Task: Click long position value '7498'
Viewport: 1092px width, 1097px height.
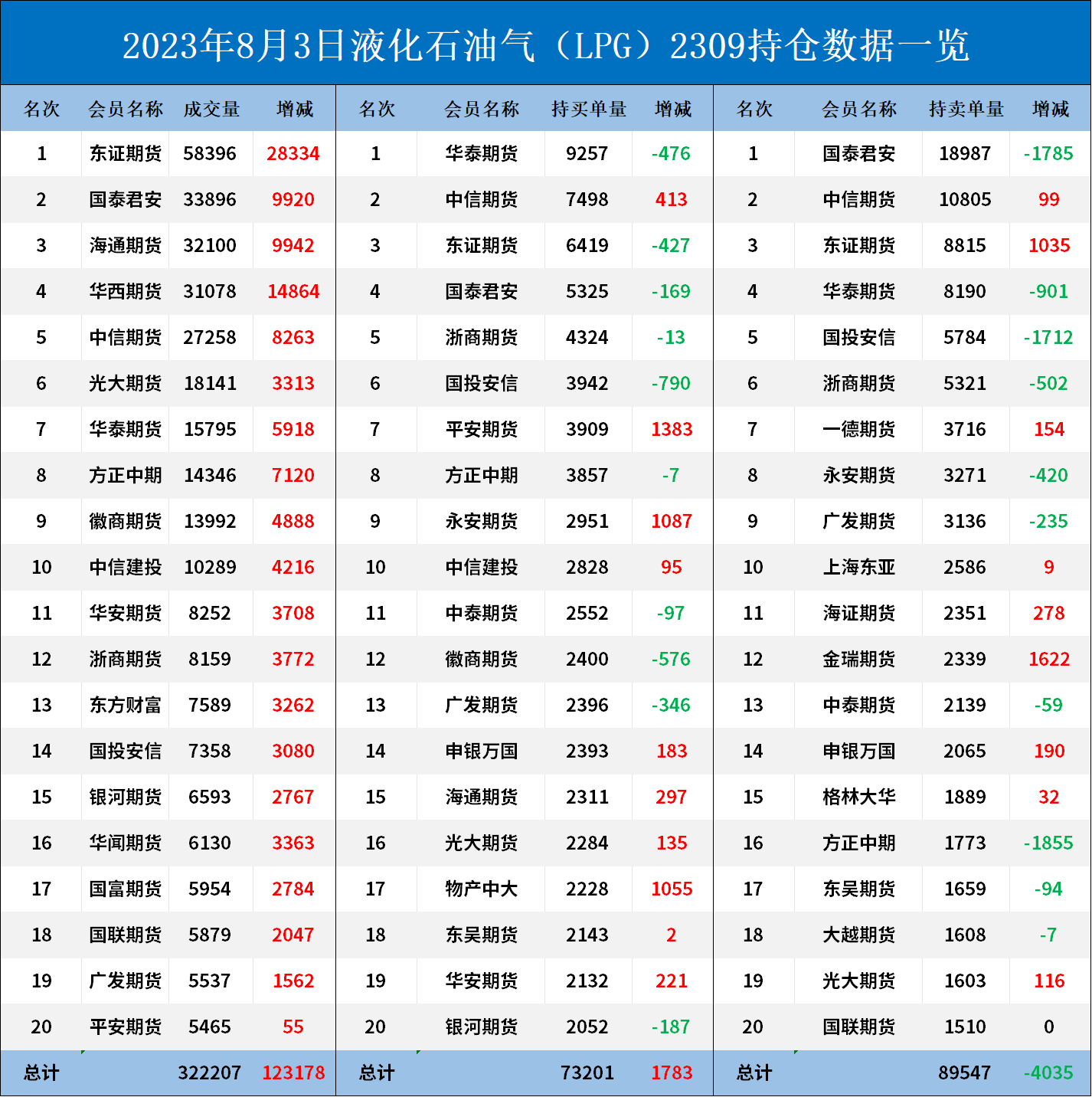Action: click(x=587, y=200)
